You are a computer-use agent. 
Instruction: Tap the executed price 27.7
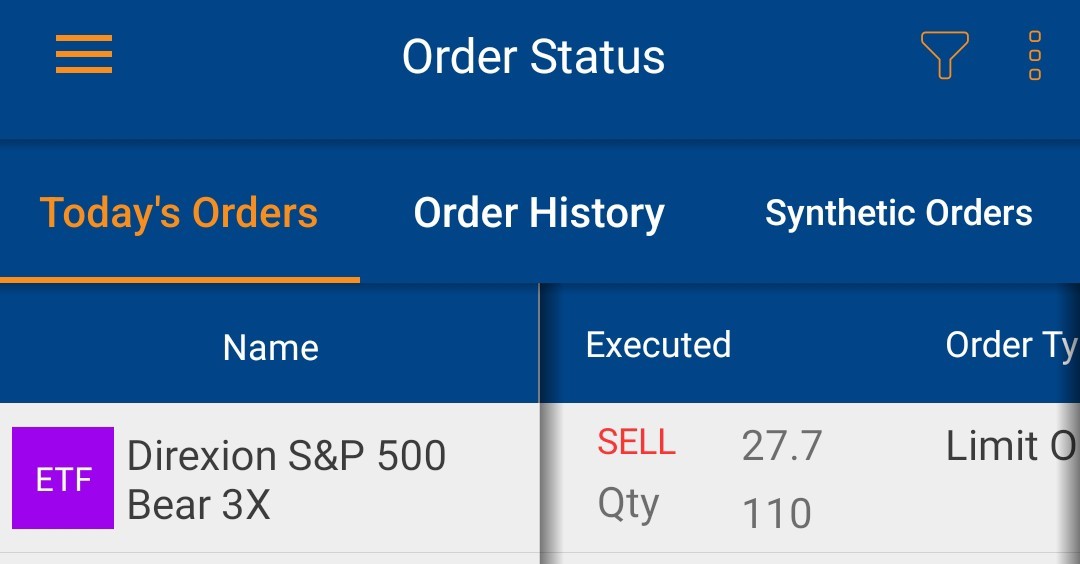pos(782,446)
